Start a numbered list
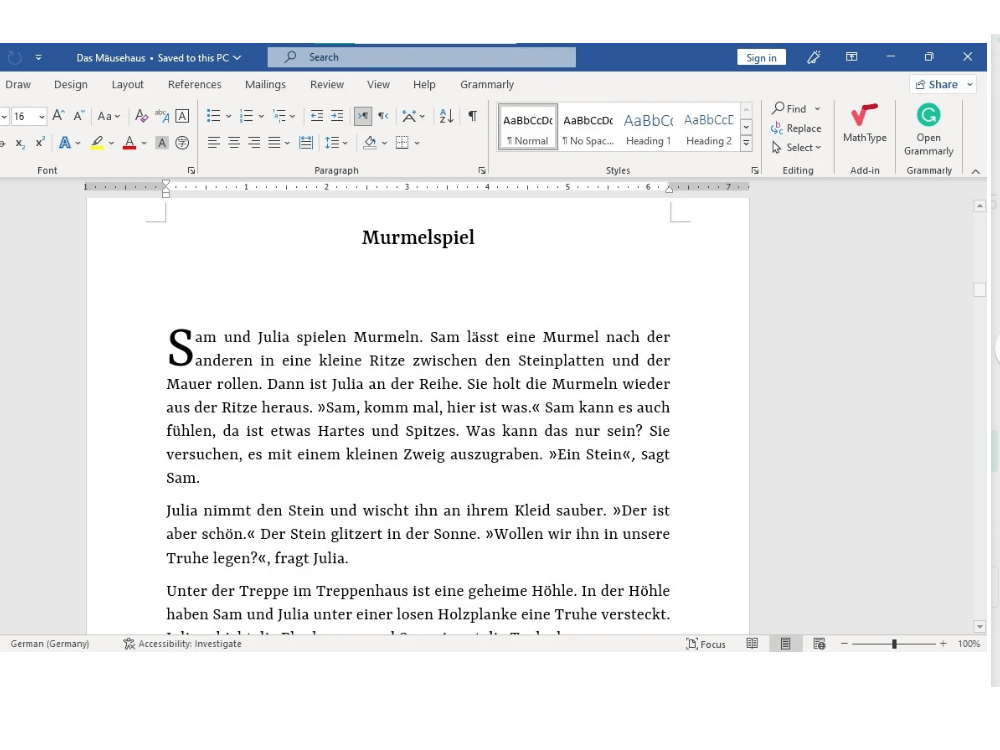The image size is (1000, 750). [x=246, y=115]
